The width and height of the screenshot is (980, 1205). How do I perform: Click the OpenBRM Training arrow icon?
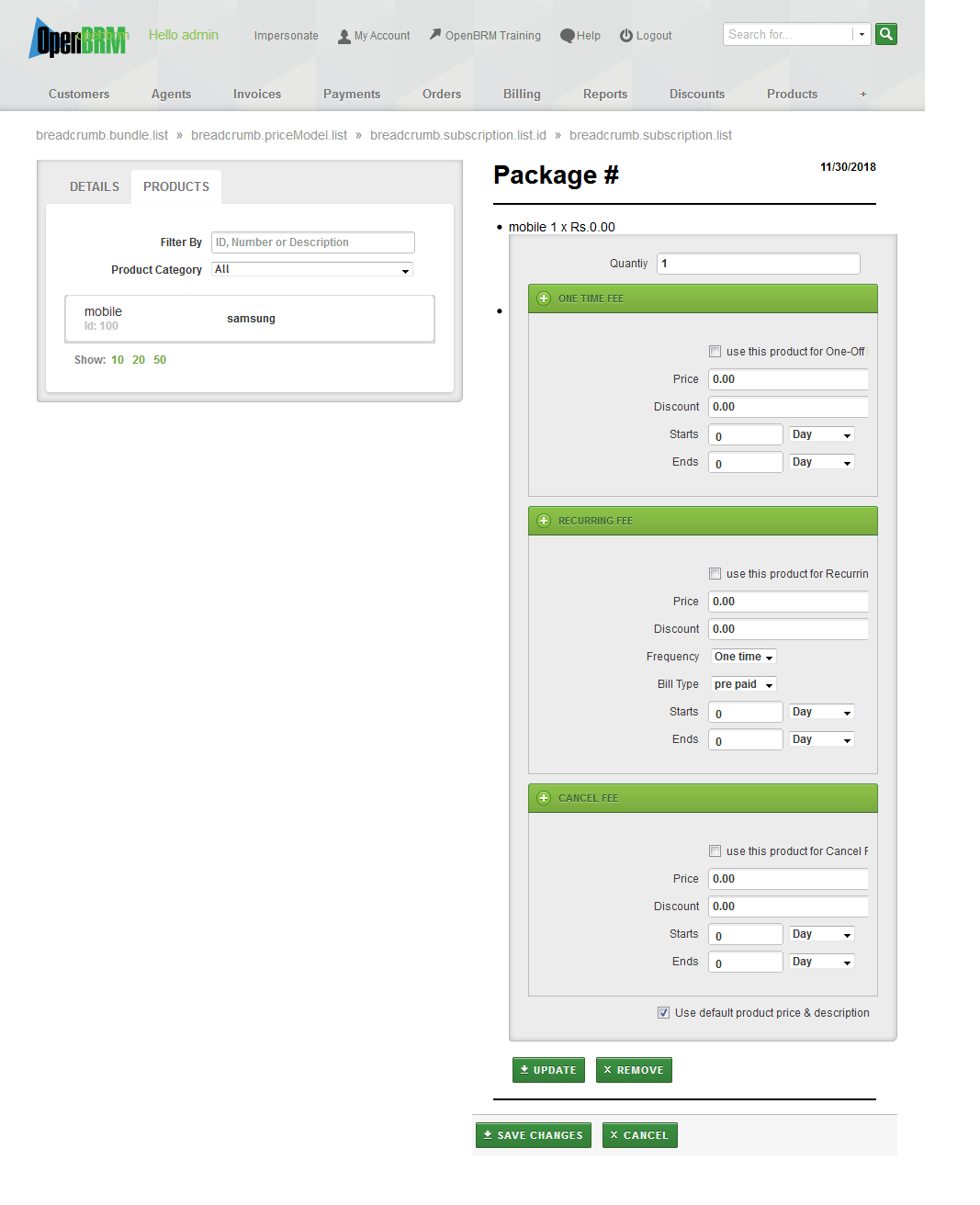tap(435, 35)
